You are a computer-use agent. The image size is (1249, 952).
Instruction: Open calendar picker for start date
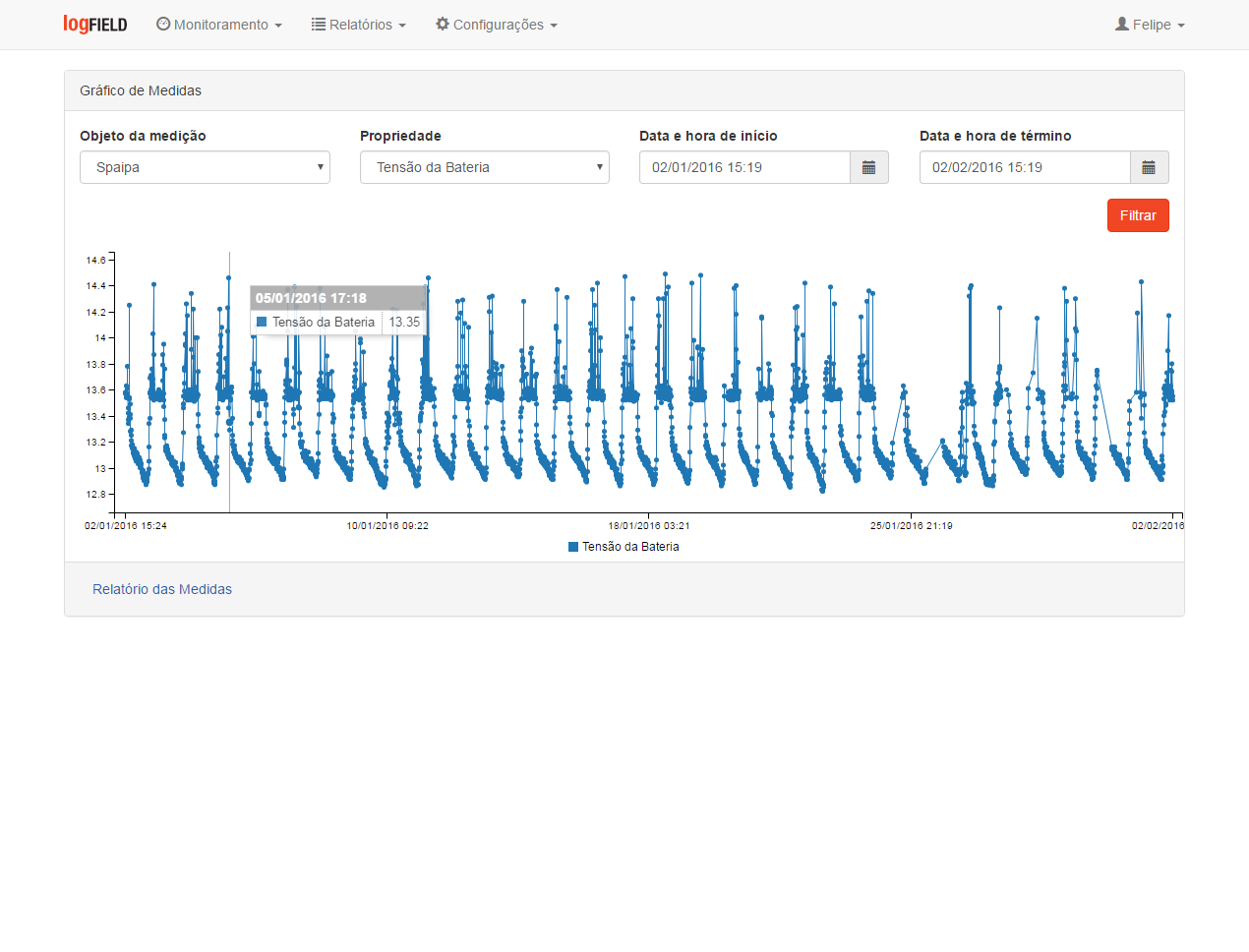pyautogui.click(x=868, y=167)
